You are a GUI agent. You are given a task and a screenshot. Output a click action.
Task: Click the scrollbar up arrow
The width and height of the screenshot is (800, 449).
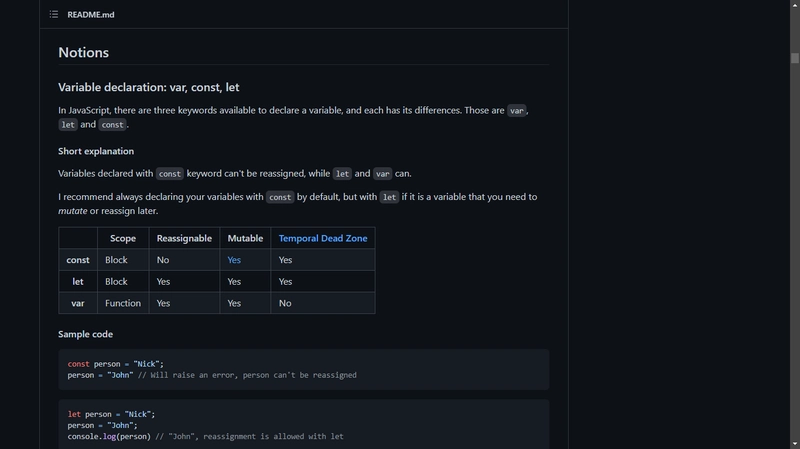(794, 4)
